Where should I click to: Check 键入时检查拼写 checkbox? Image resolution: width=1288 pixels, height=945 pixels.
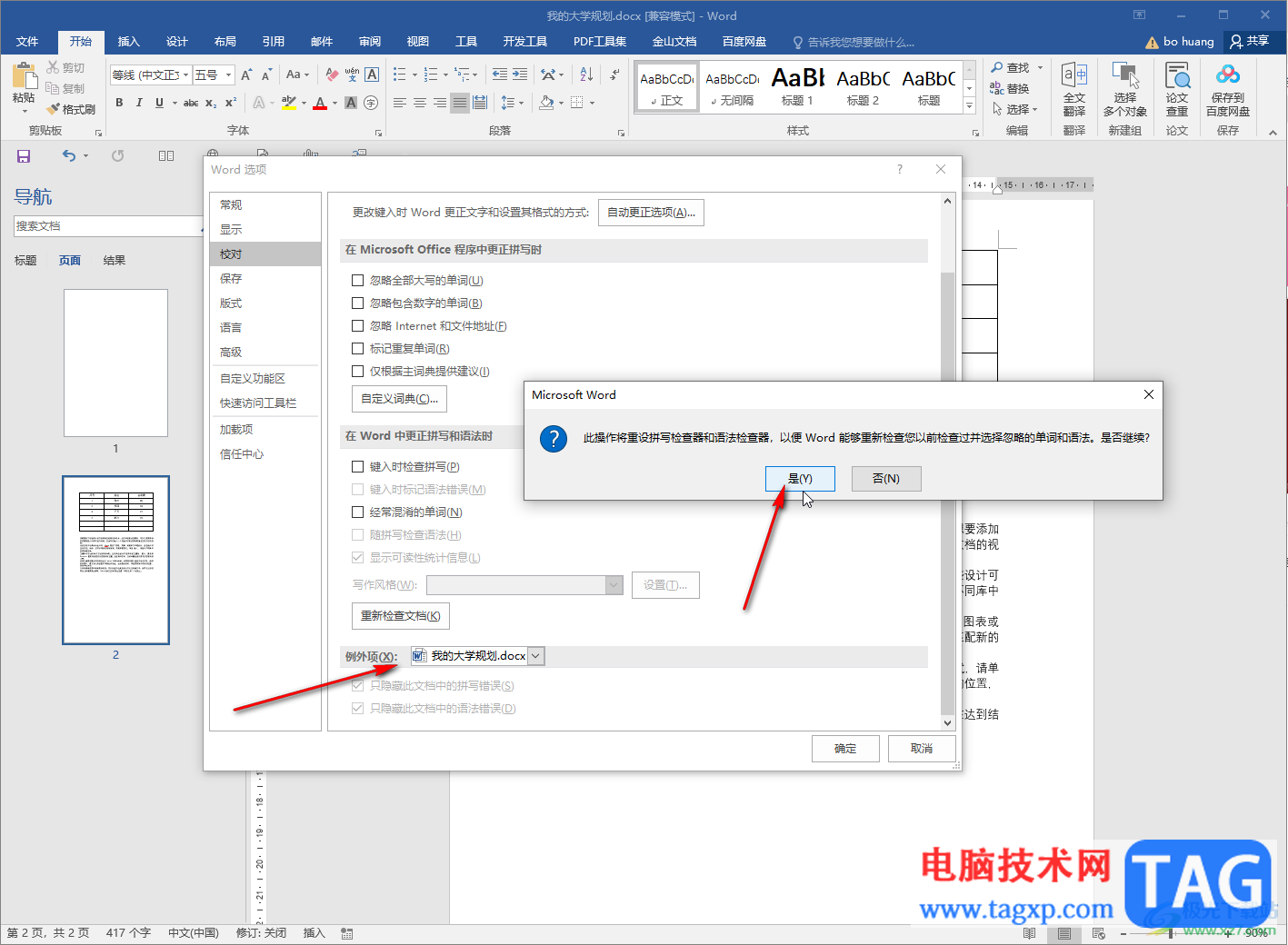[358, 467]
